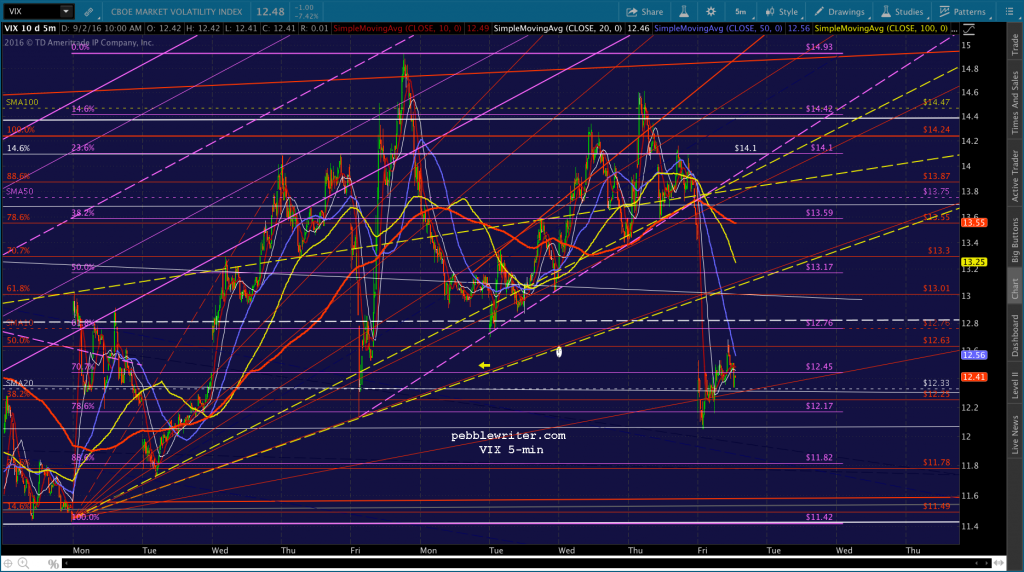Click the ellipsis after study labels
This screenshot has width=1024, height=572.
coord(954,29)
